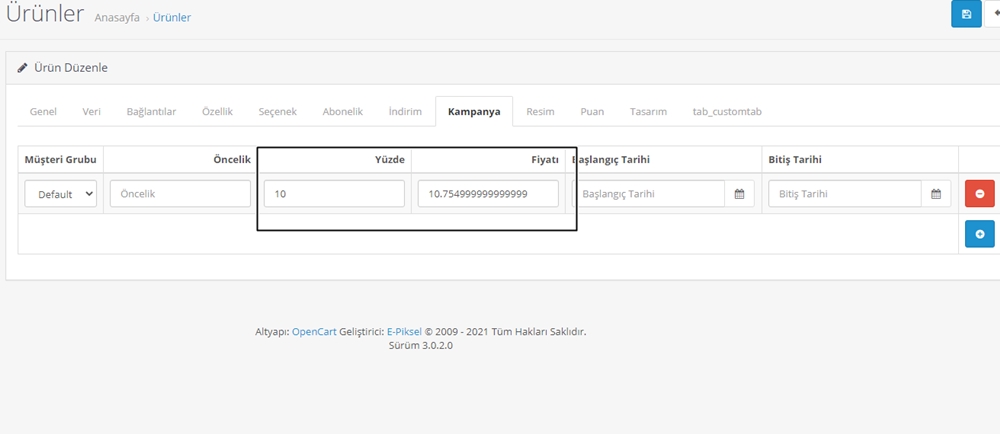Open calendar picker for Bitiş Tarihi
This screenshot has height=434, width=1000.
936,194
